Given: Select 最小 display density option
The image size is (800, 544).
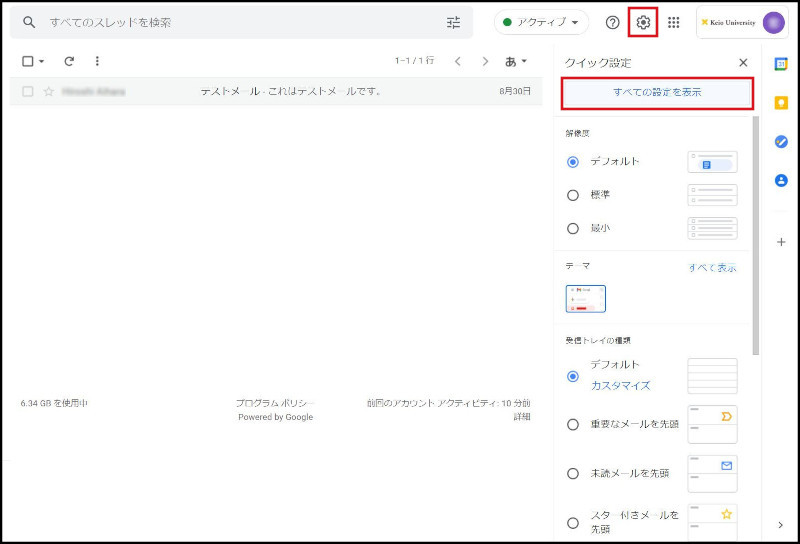Looking at the screenshot, I should click(x=573, y=228).
